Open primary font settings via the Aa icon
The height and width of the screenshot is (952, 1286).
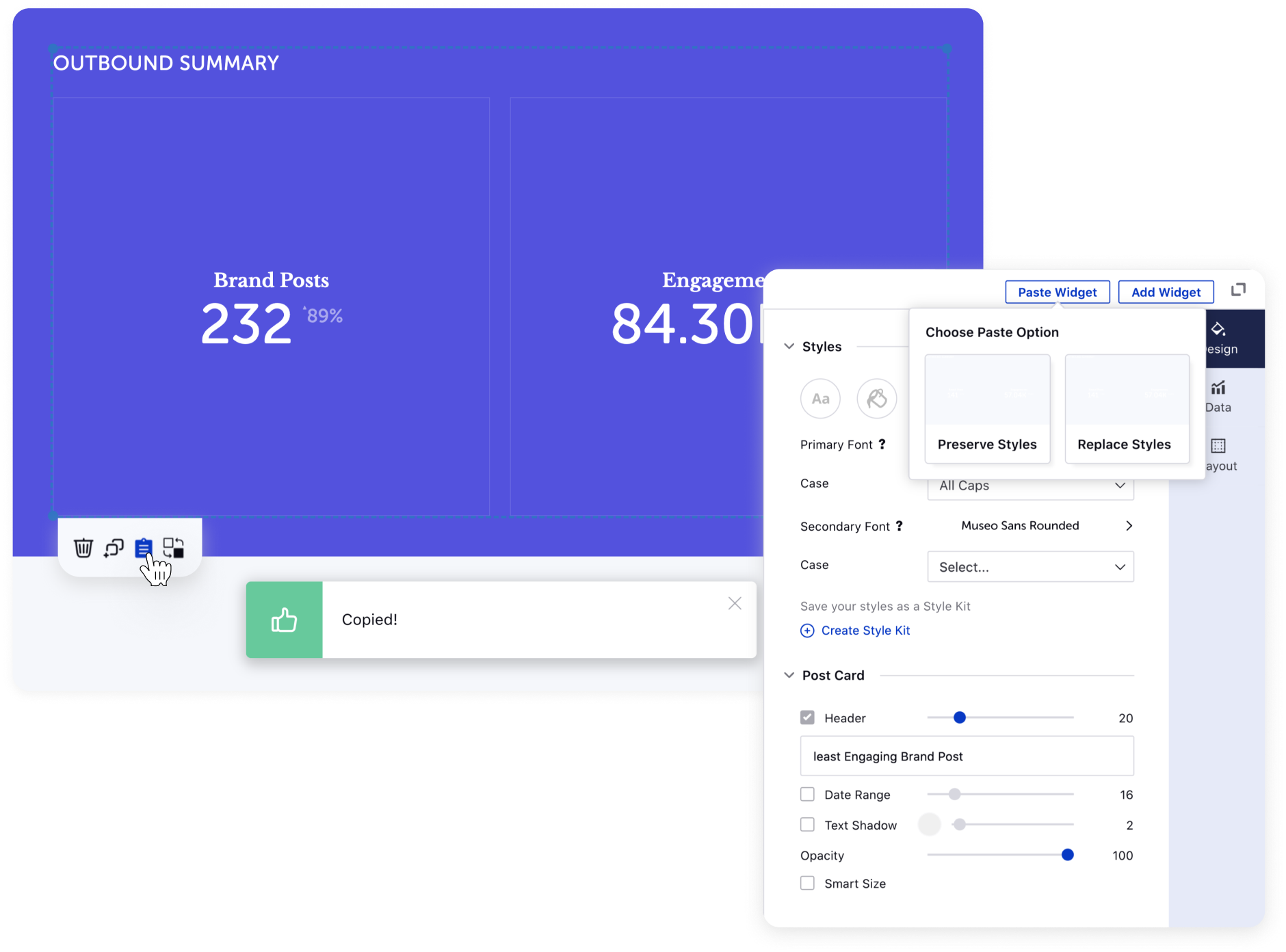(x=820, y=398)
